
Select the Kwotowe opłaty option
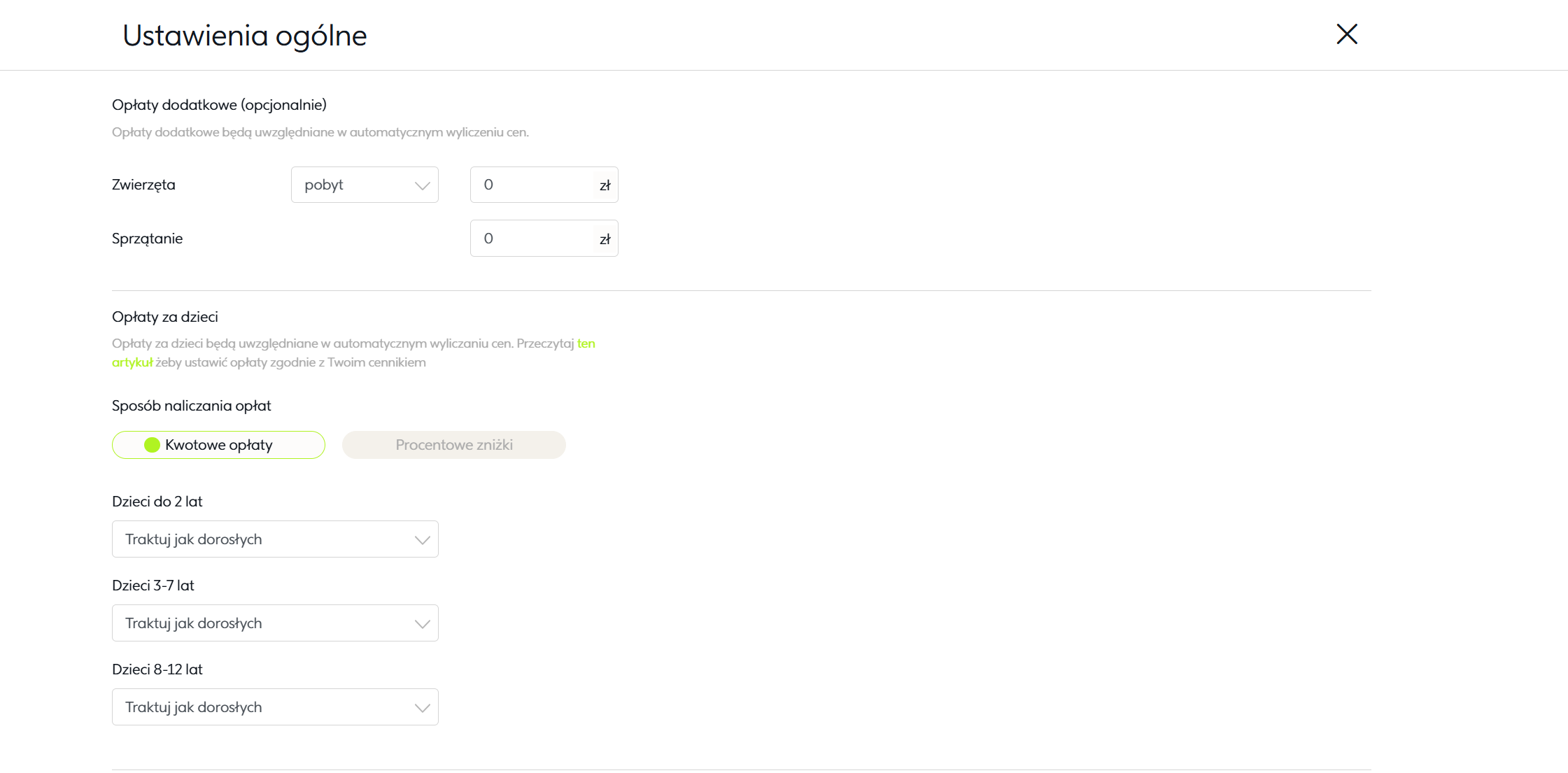[x=218, y=445]
